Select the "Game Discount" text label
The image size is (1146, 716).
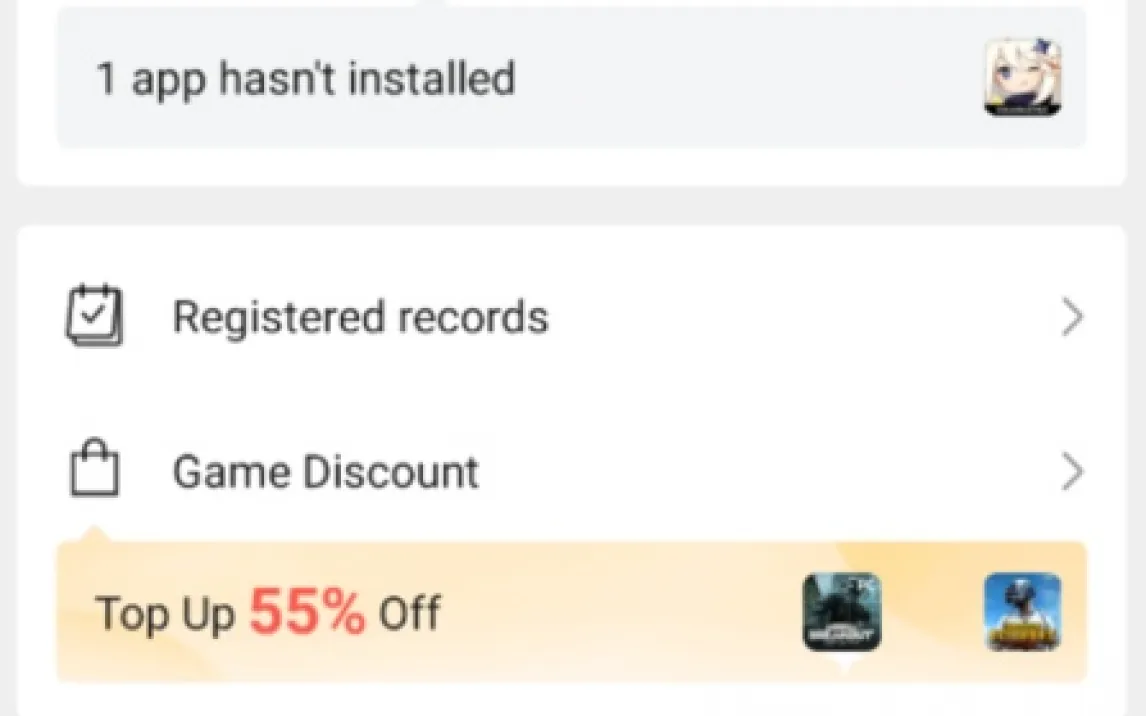pyautogui.click(x=325, y=472)
